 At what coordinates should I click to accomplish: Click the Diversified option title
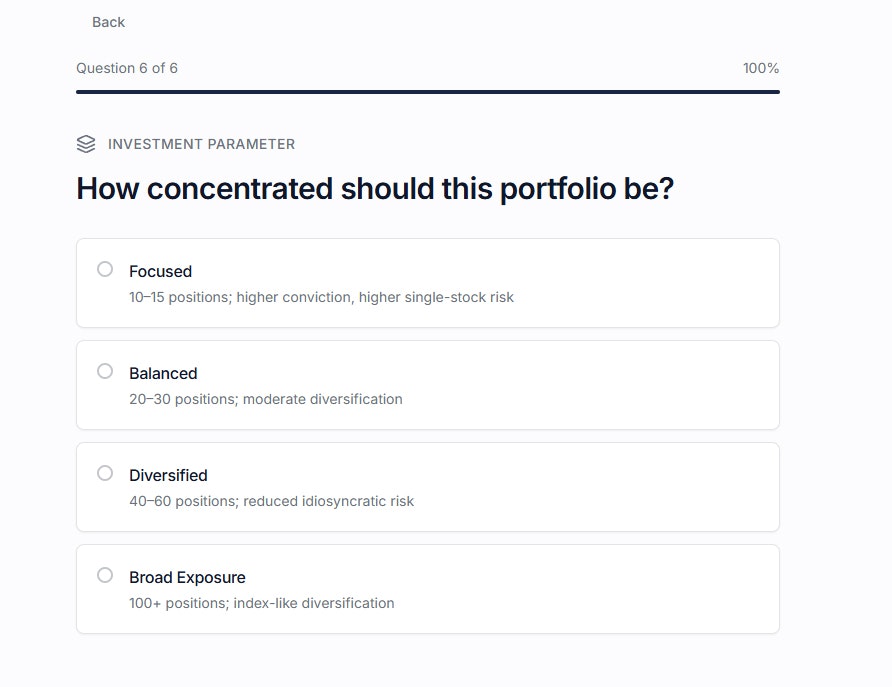(x=168, y=475)
